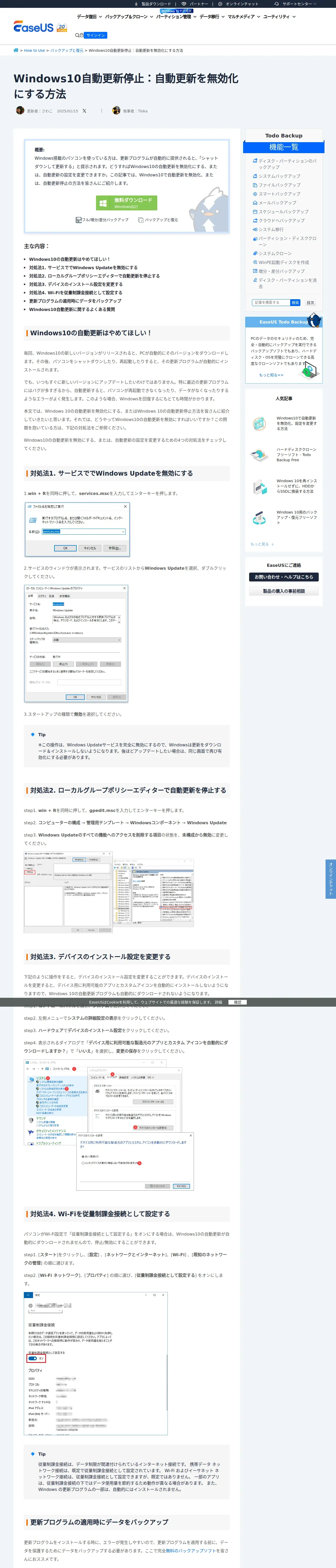This screenshot has height=1568, width=336.
Task: Open the バックアップと復元 breadcrumb
Action: (66, 50)
